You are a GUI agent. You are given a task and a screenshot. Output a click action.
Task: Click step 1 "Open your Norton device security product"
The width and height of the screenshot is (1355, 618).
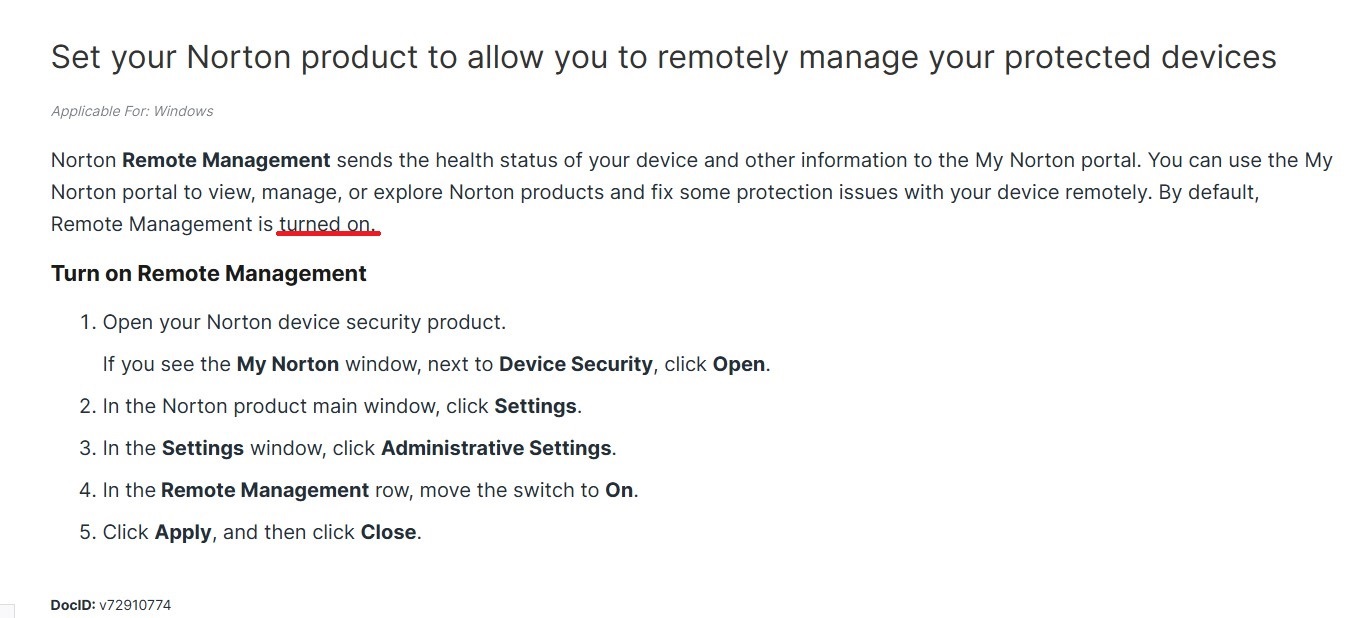click(304, 322)
